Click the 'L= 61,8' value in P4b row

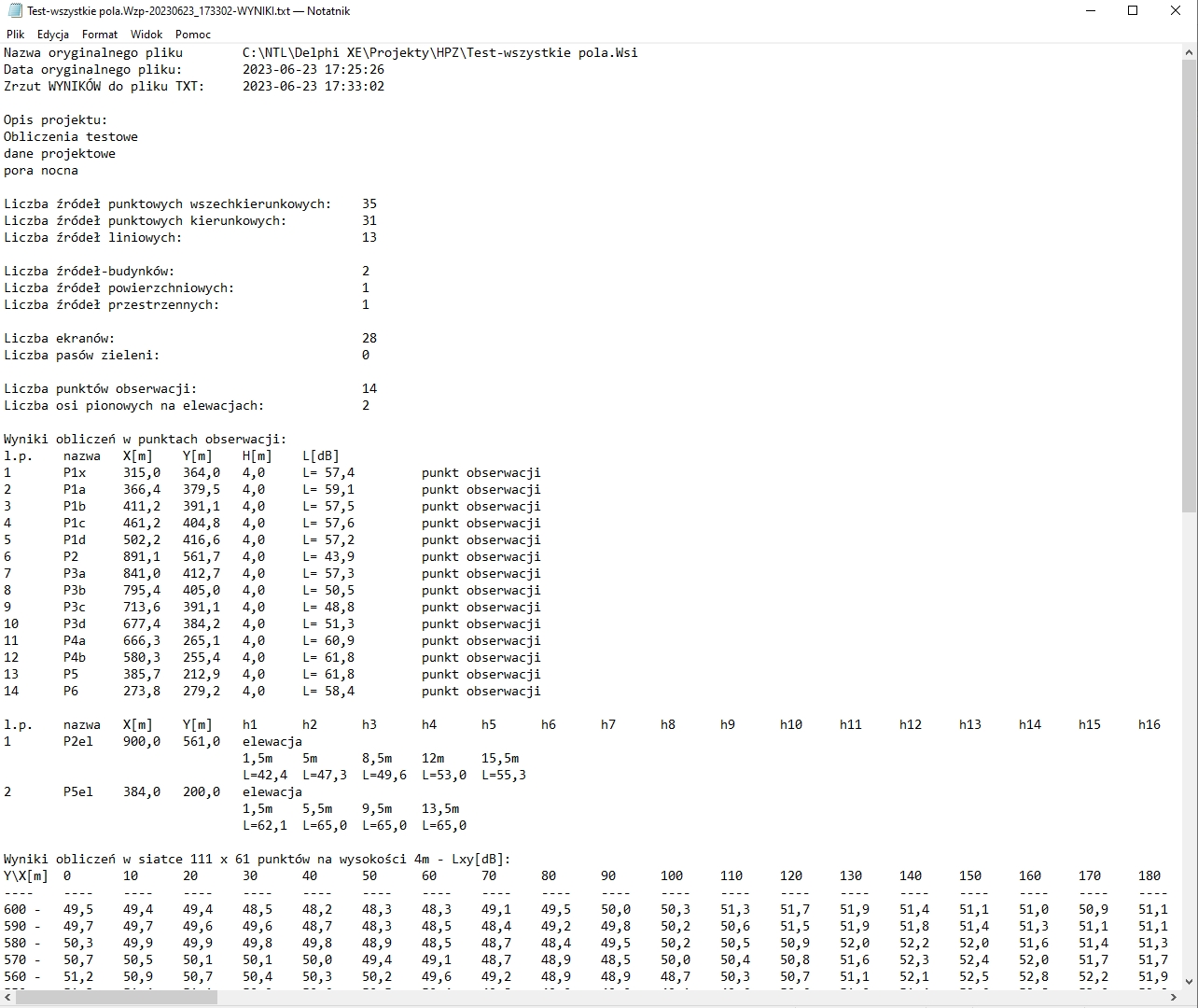(327, 658)
